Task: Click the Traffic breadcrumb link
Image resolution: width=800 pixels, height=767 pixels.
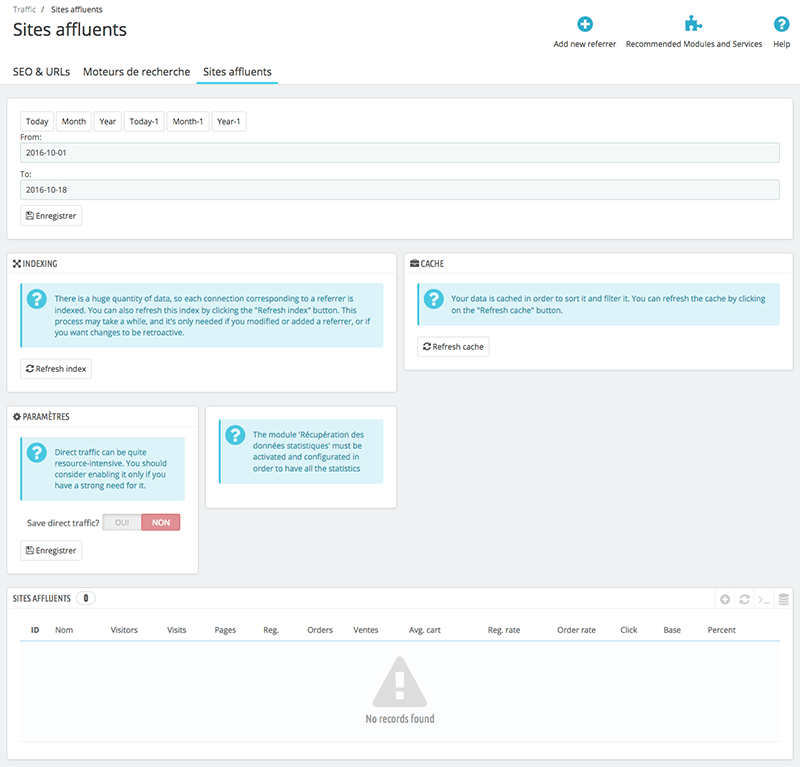Action: [x=25, y=9]
